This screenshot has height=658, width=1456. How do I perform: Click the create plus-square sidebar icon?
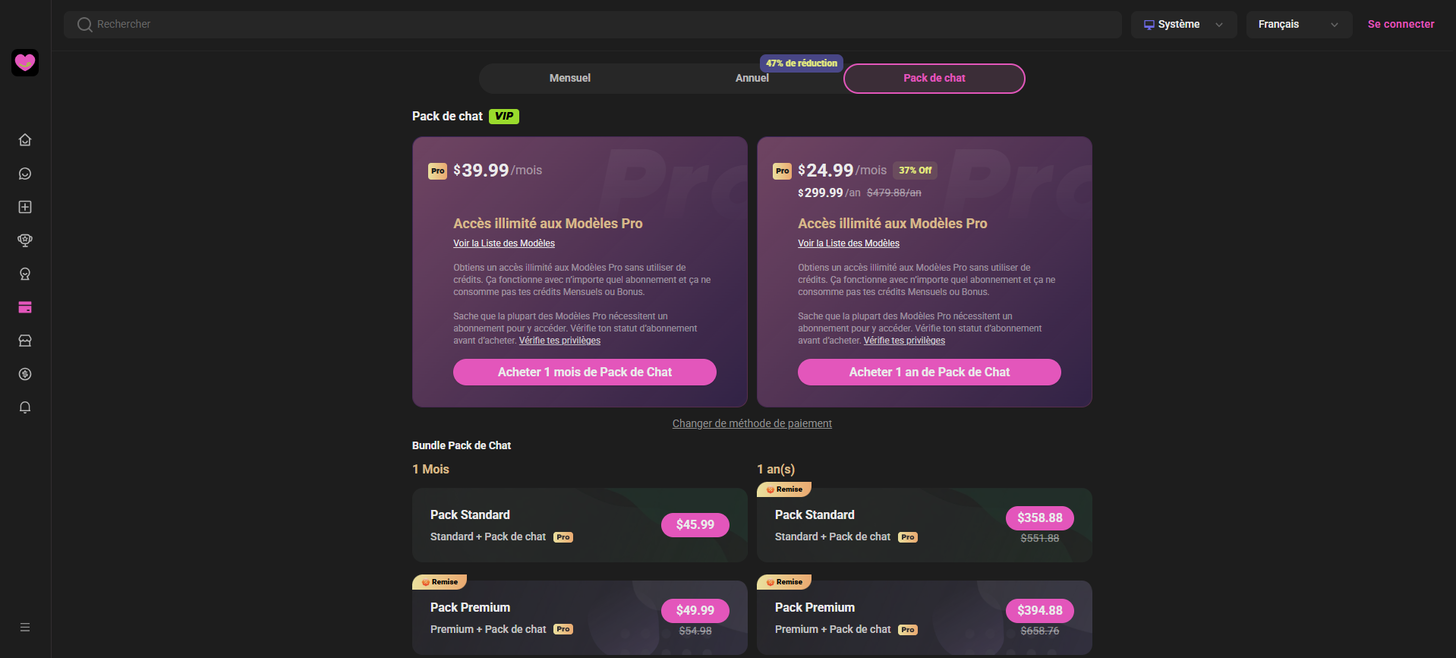click(x=25, y=207)
